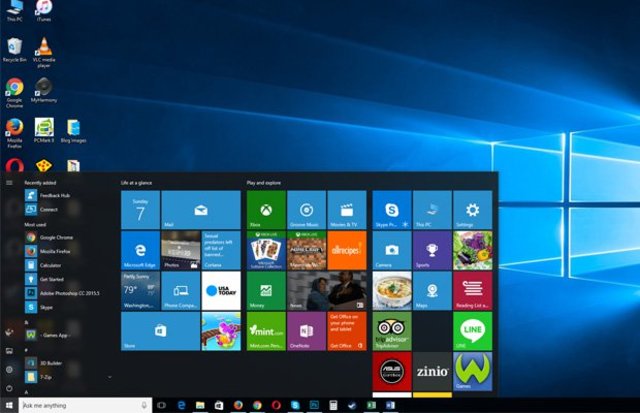Open the Cortana news tile
Viewport: 640px width, 413px height.
coord(221,250)
